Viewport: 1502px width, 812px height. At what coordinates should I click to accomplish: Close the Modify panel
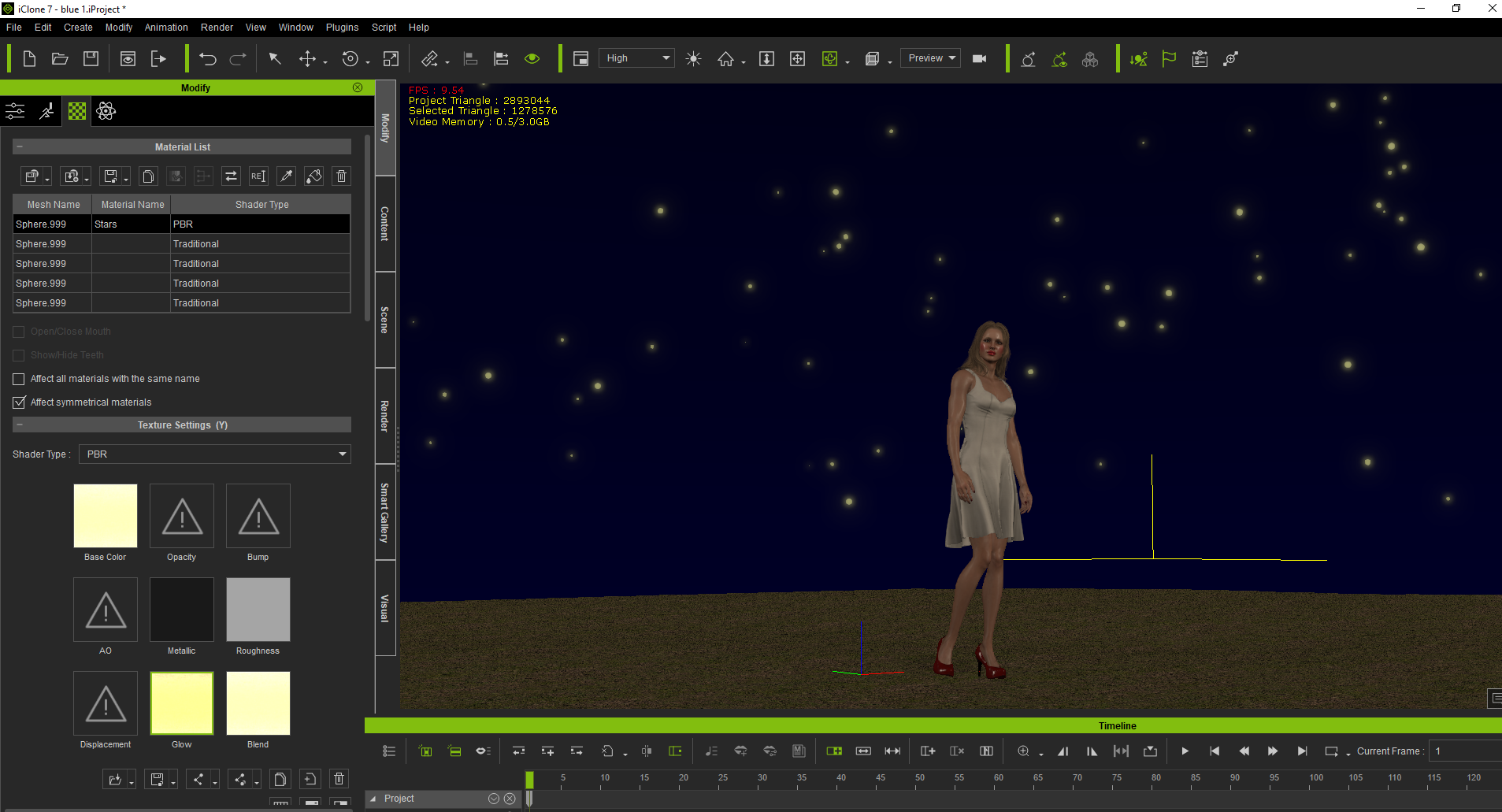click(x=358, y=87)
